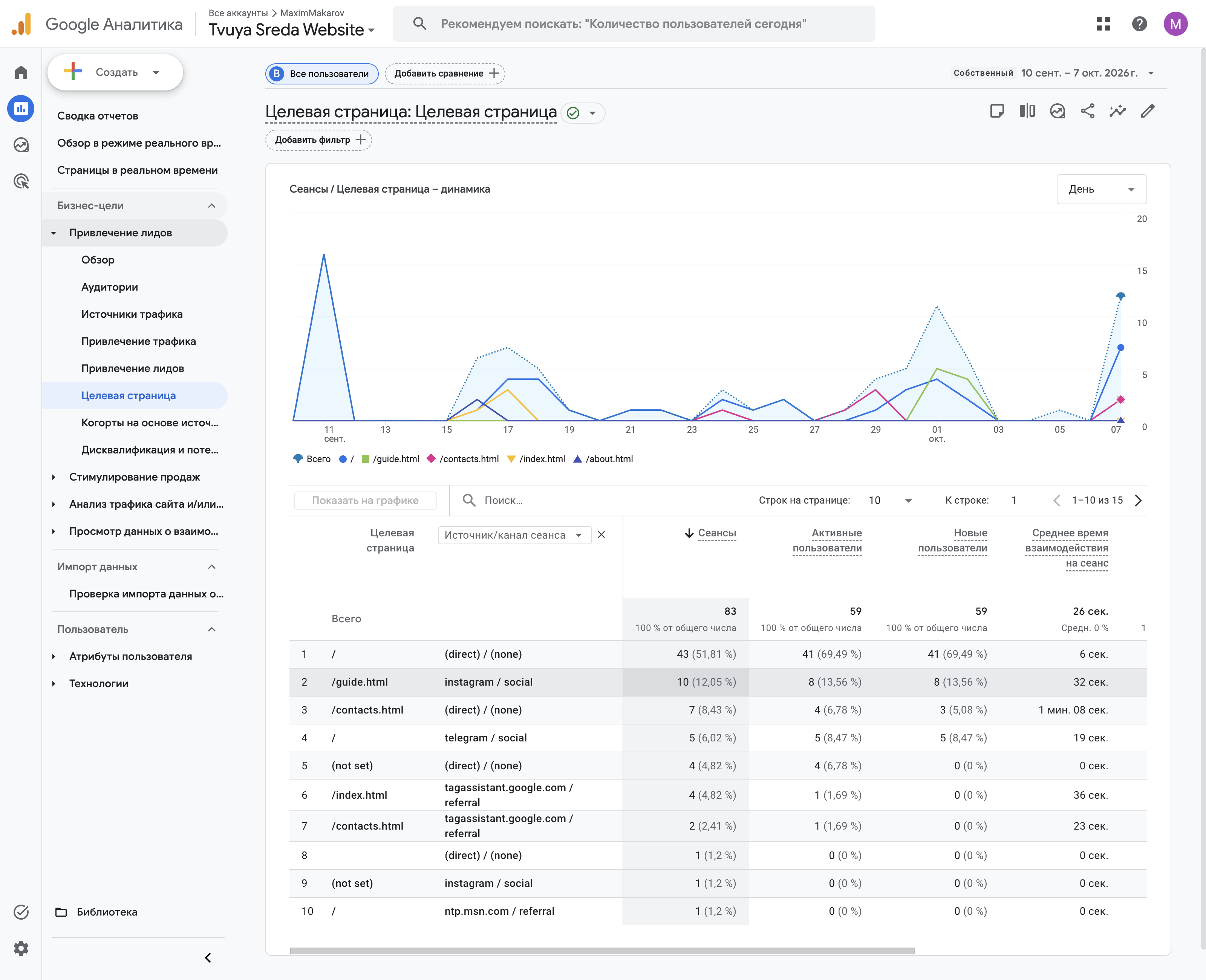Click the sparkle trend insights icon
1206x980 pixels.
(1117, 111)
